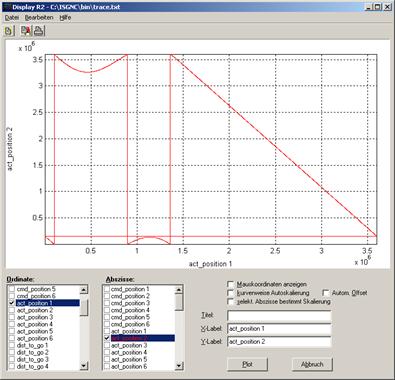Check cmd_position 5 in the Ordinate list
Screen dimensions: 395x380
[12, 289]
